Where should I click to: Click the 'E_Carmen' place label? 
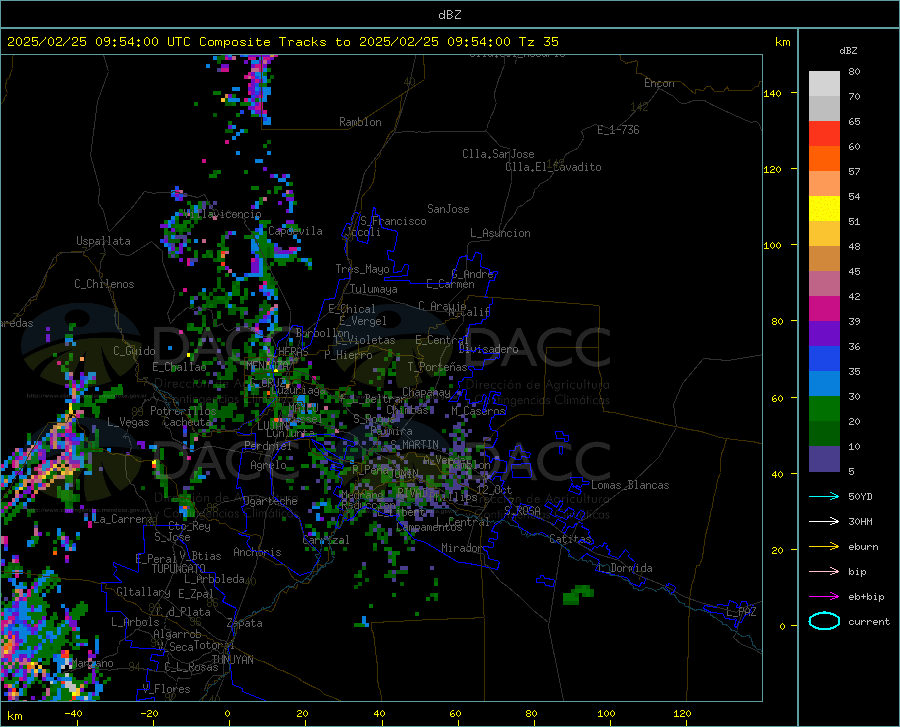click(x=450, y=284)
